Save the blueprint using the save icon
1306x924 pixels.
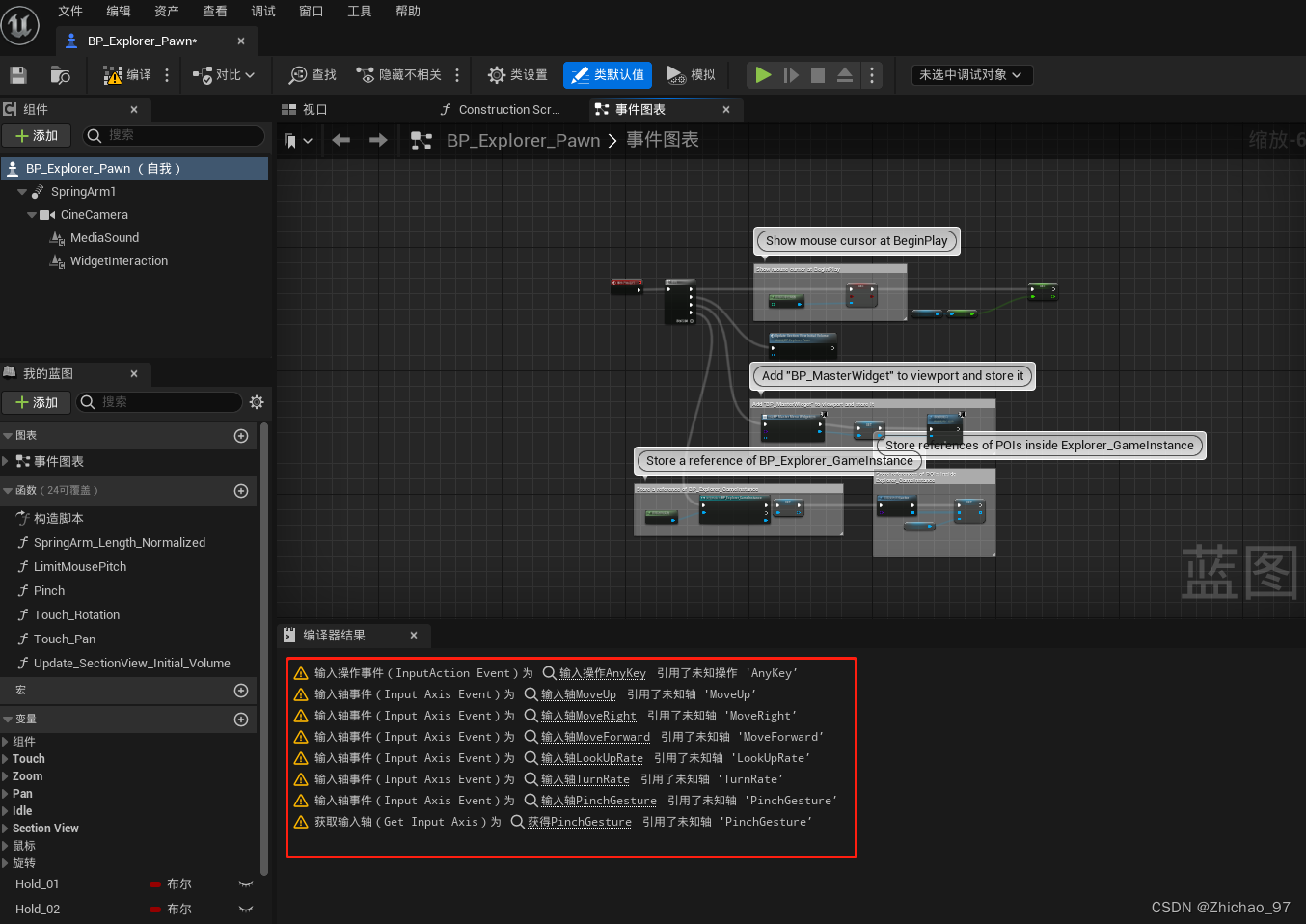[x=17, y=74]
